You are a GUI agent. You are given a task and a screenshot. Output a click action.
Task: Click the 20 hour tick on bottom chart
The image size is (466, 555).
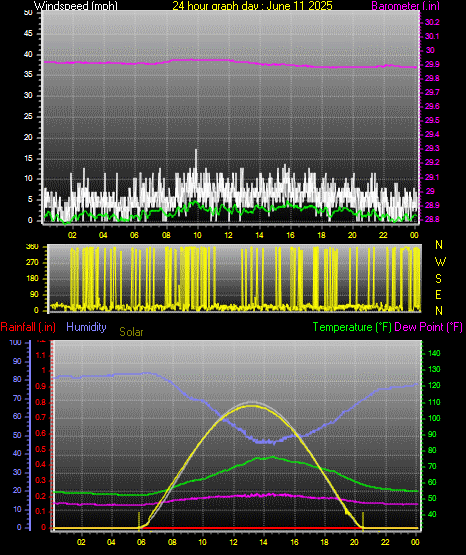[354, 542]
